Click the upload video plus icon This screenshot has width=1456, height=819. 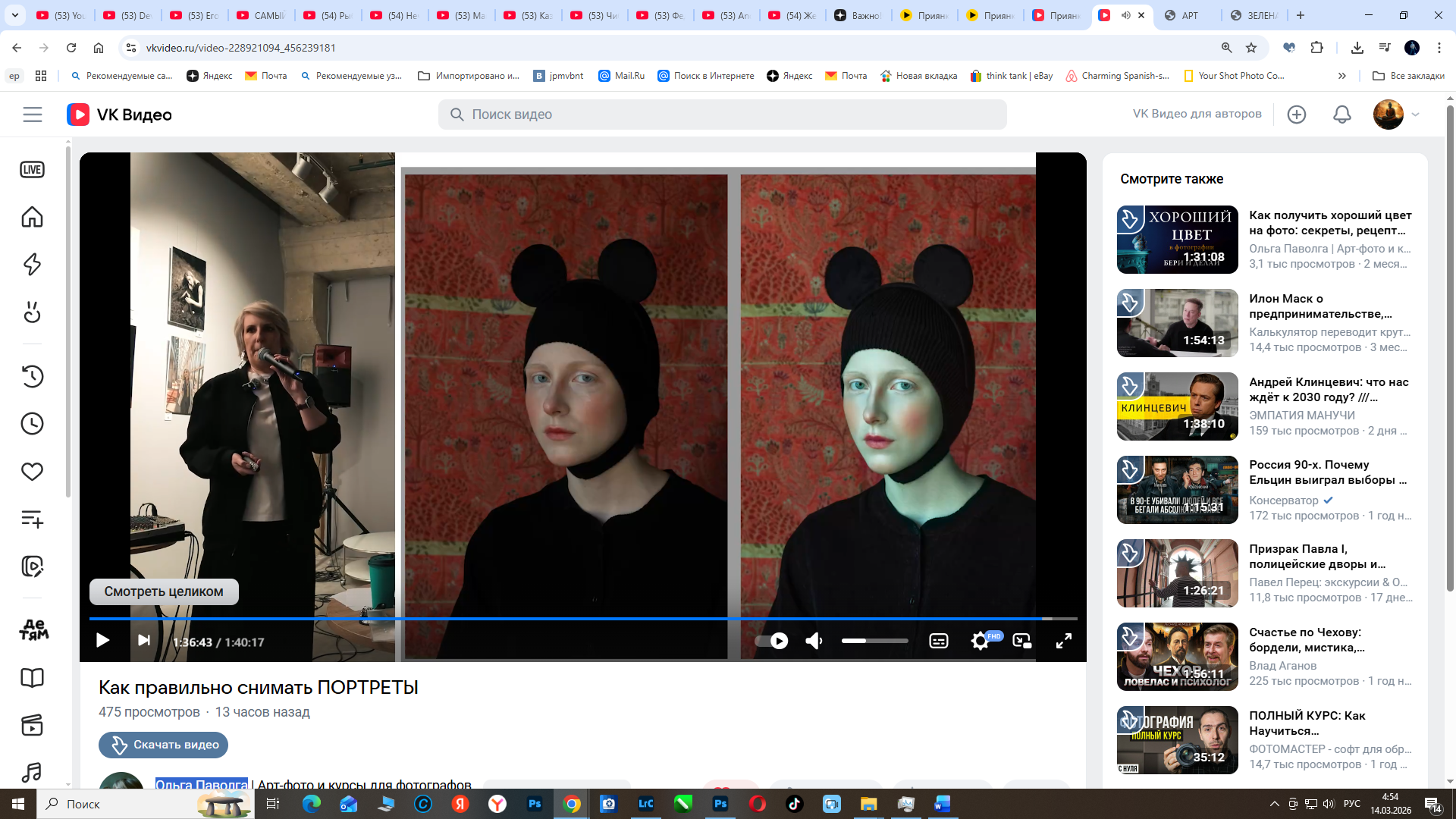coord(1296,115)
